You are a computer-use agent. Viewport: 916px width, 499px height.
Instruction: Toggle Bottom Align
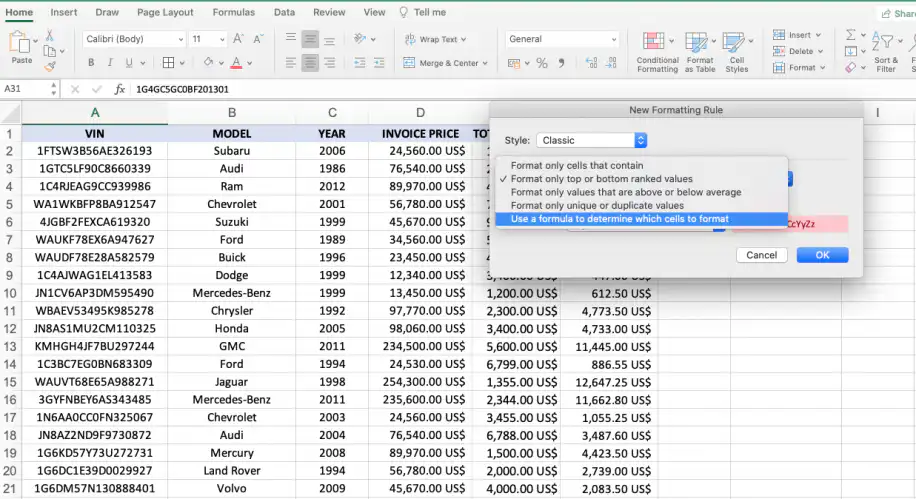329,39
